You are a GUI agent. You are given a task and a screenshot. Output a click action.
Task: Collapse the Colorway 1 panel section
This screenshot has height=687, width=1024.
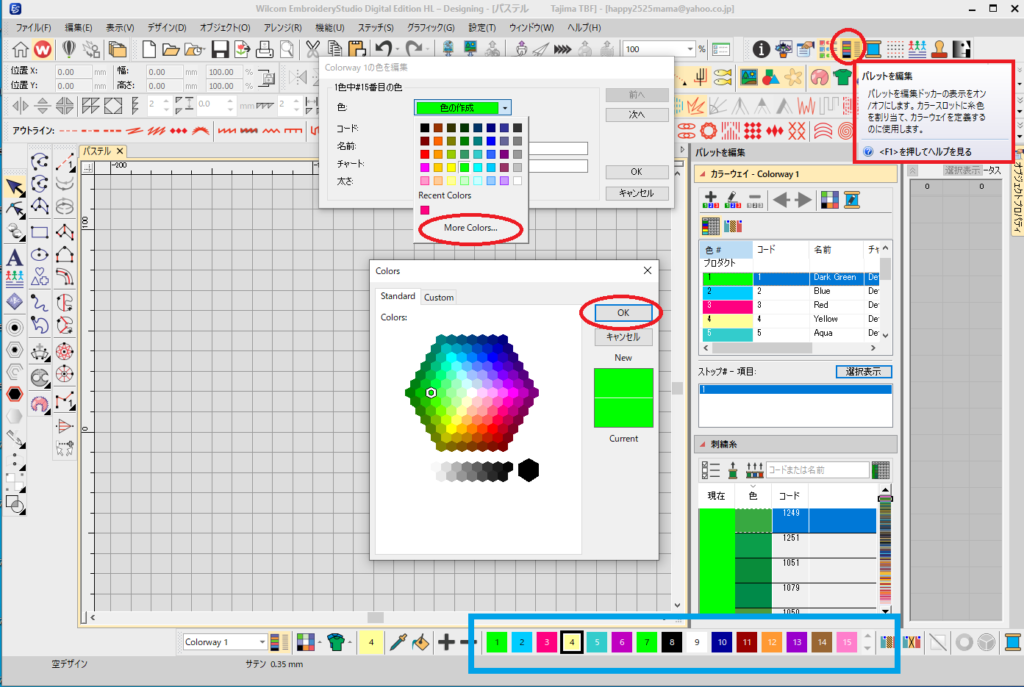pos(703,174)
